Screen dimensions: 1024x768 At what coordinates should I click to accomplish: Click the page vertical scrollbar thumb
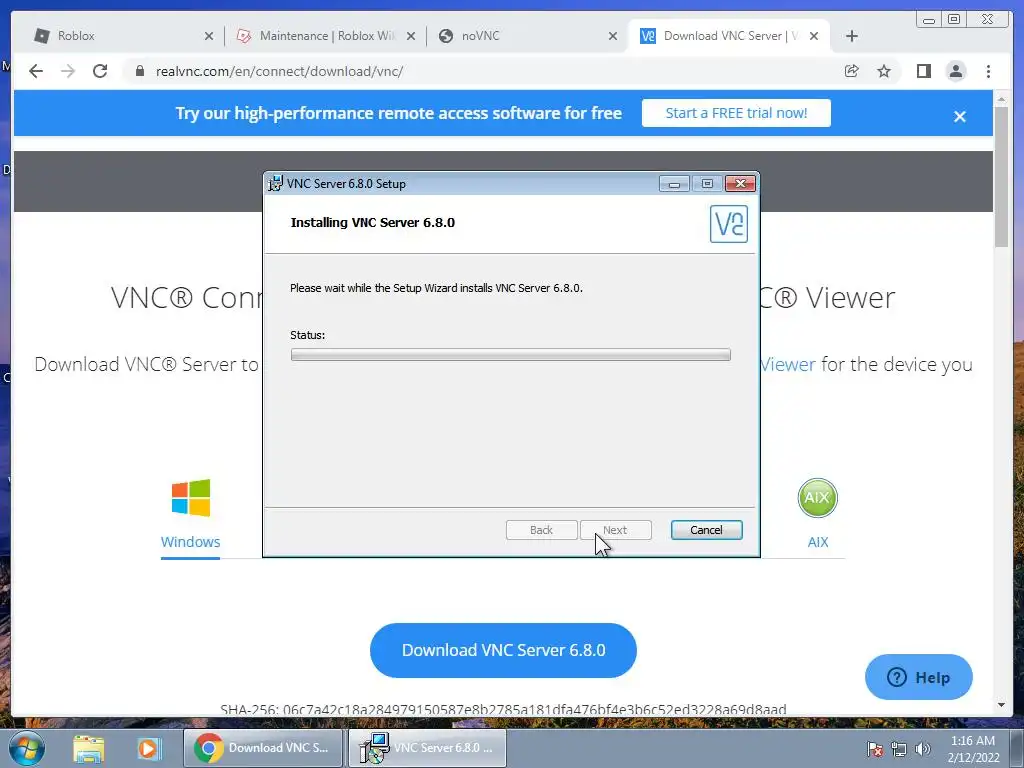(1001, 176)
